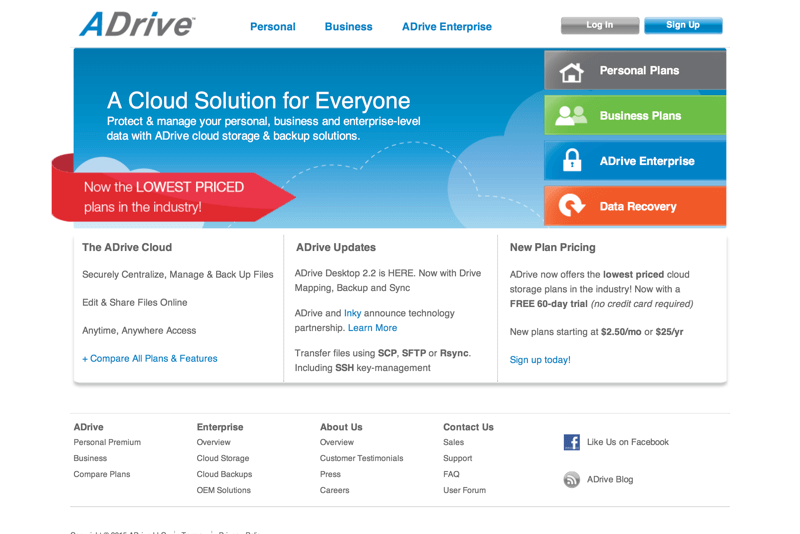Image resolution: width=800 pixels, height=534 pixels.
Task: Open Personal Premium footer link
Action: [107, 442]
